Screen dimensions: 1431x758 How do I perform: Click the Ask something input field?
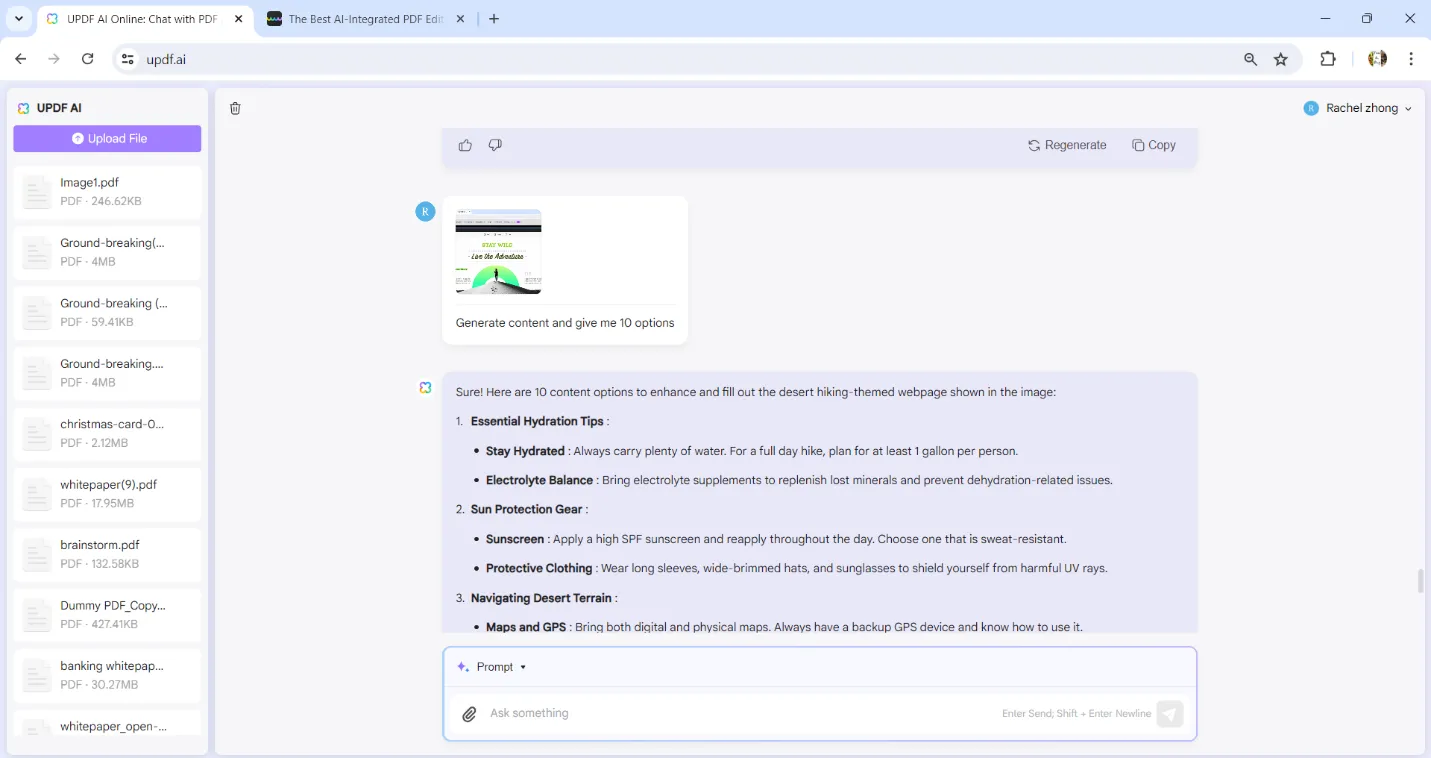pyautogui.click(x=740, y=713)
